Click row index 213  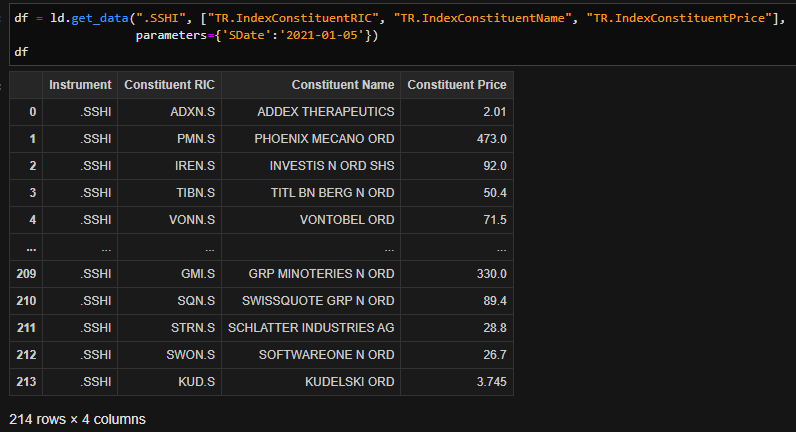(x=26, y=382)
